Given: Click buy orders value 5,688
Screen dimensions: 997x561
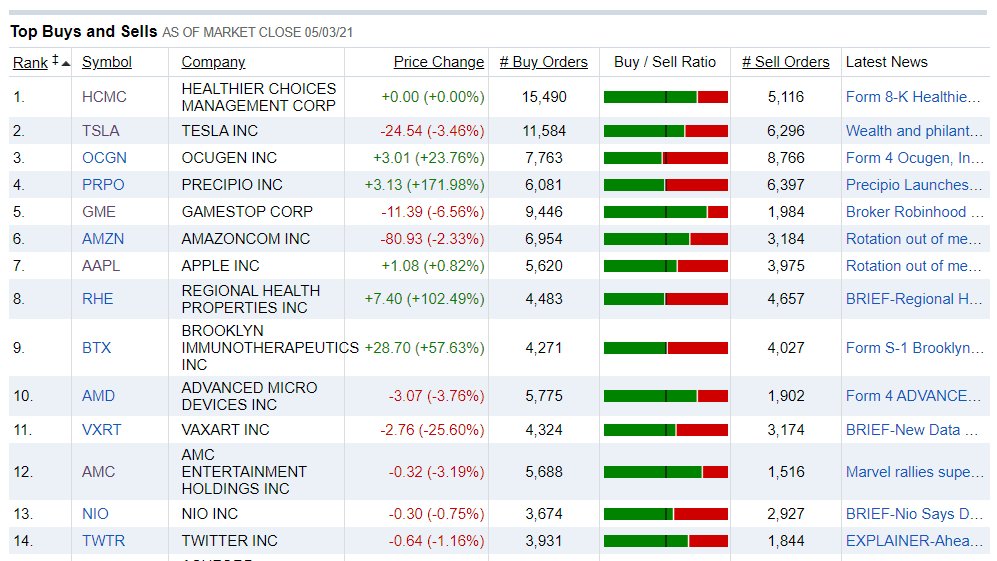Looking at the screenshot, I should pos(544,472).
